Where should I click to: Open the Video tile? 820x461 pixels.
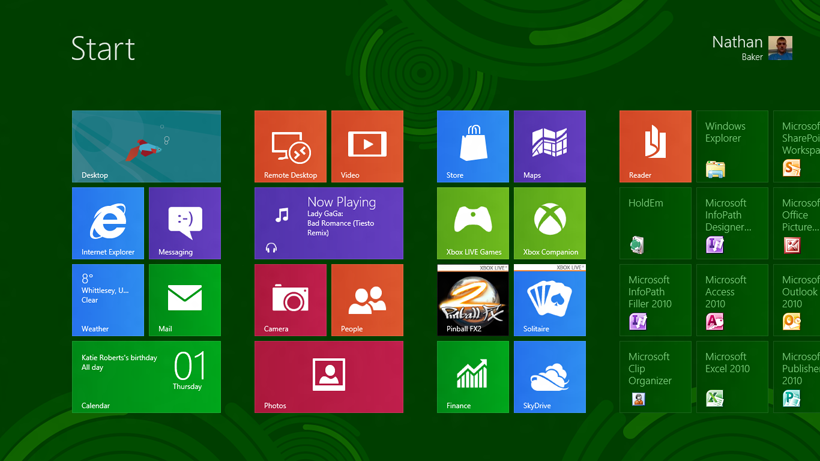367,146
